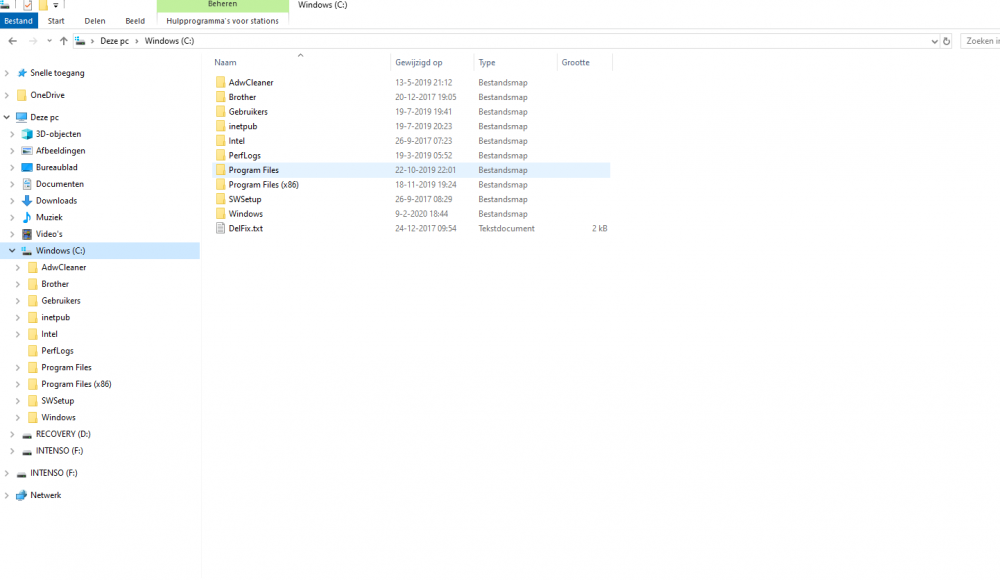Click the Deze pc computer icon

tap(22, 117)
